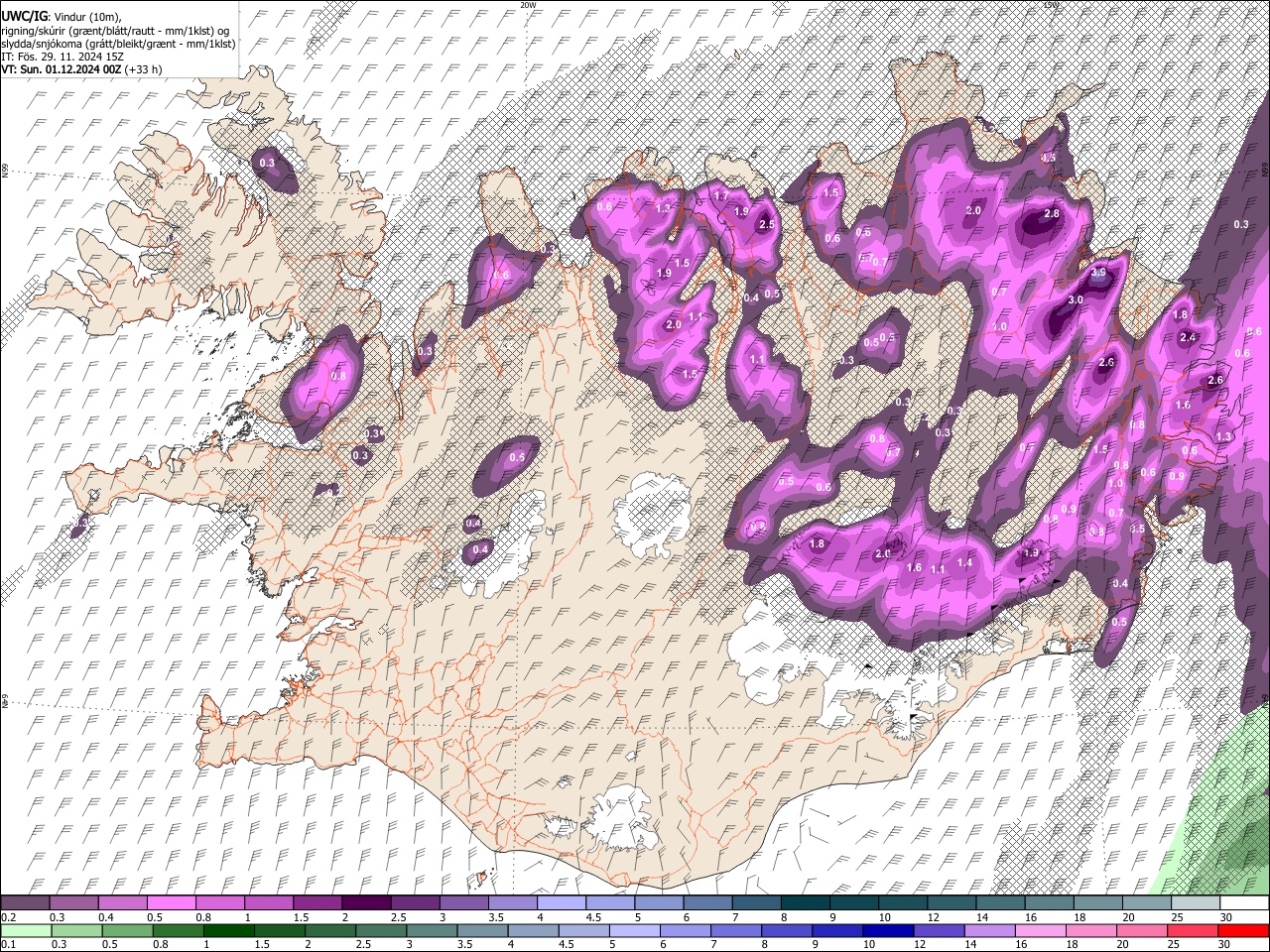This screenshot has width=1270, height=952.
Task: Click the valid time "VT: Sun. 01.12.2024 00Z (+33 h)"
Action: click(81, 69)
